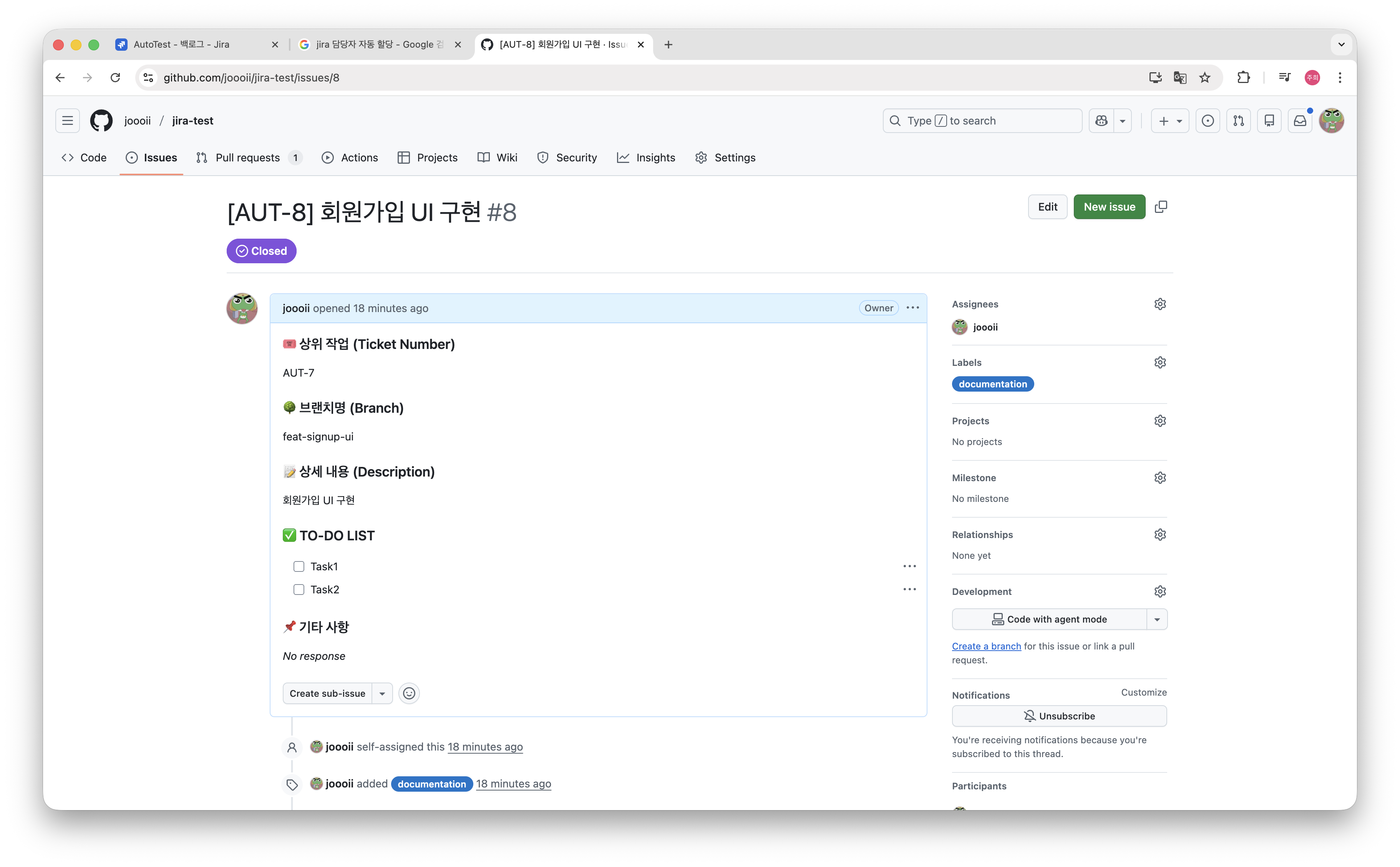Click the Create a branch link
The image size is (1400, 867).
tap(986, 646)
